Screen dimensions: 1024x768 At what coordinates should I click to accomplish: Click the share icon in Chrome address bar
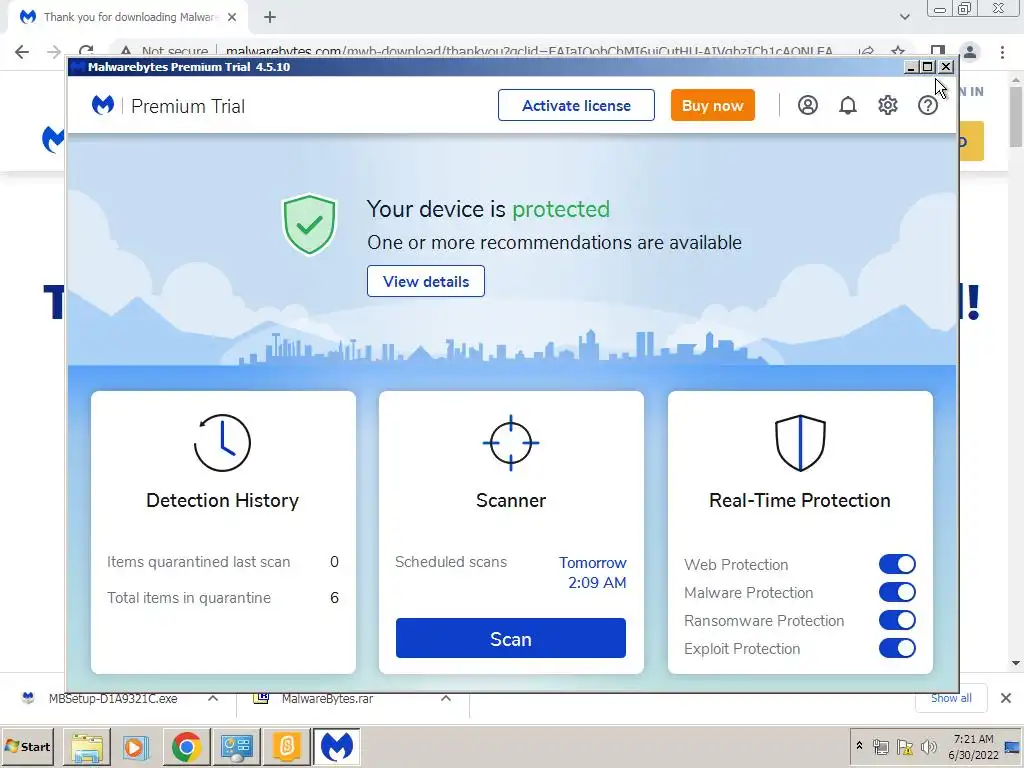click(x=866, y=51)
